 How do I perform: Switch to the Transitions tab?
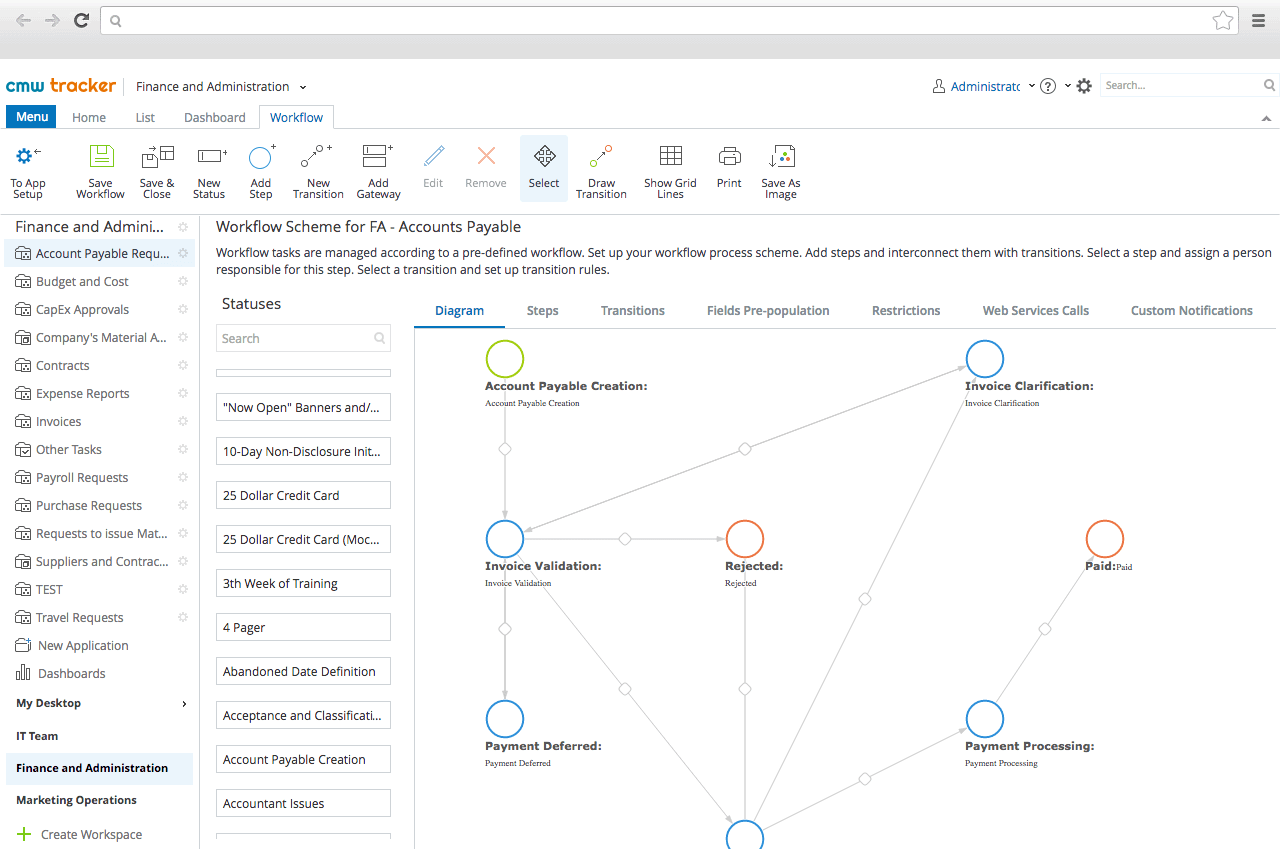632,310
